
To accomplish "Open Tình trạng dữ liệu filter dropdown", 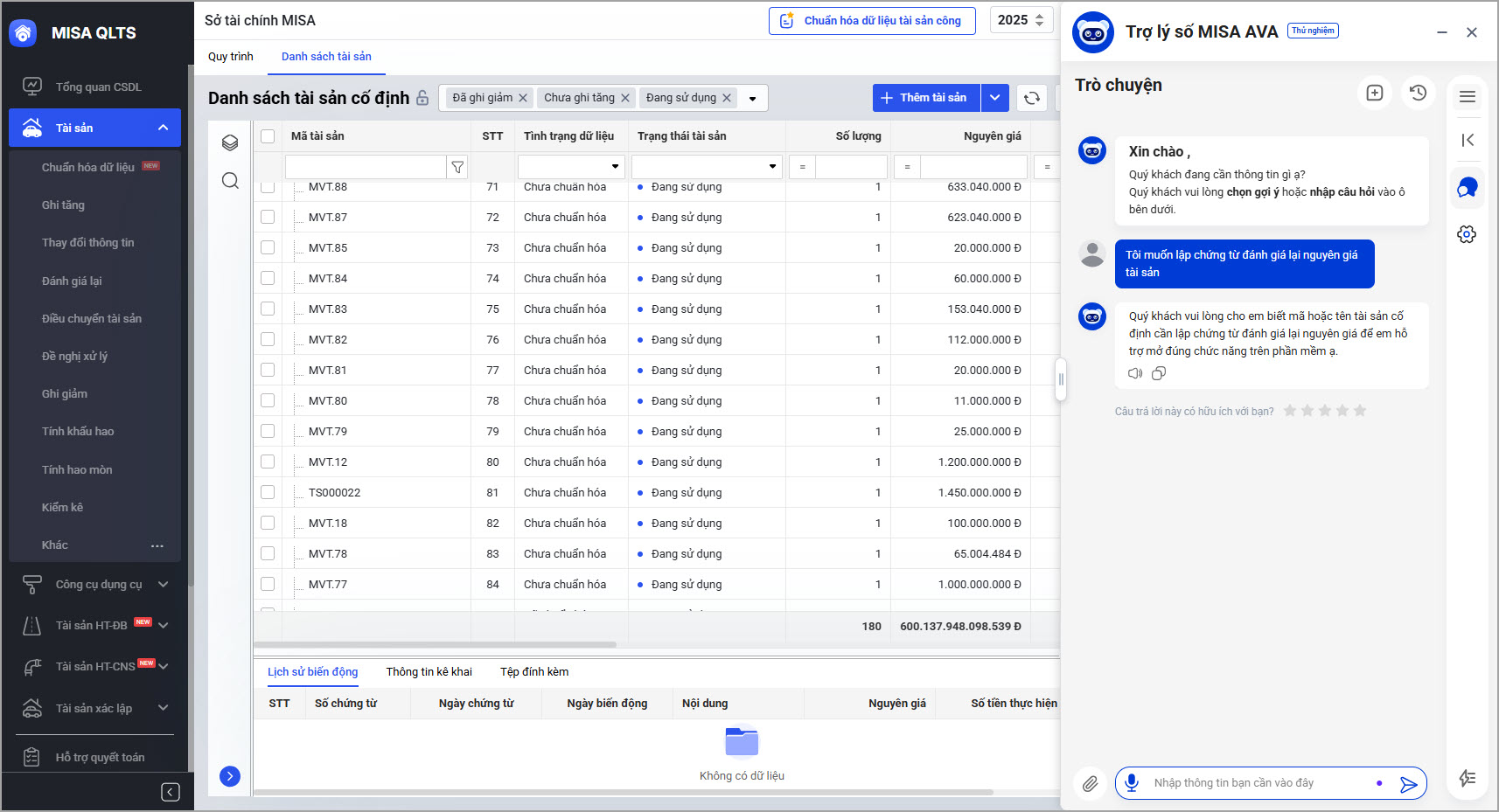I will point(616,167).
